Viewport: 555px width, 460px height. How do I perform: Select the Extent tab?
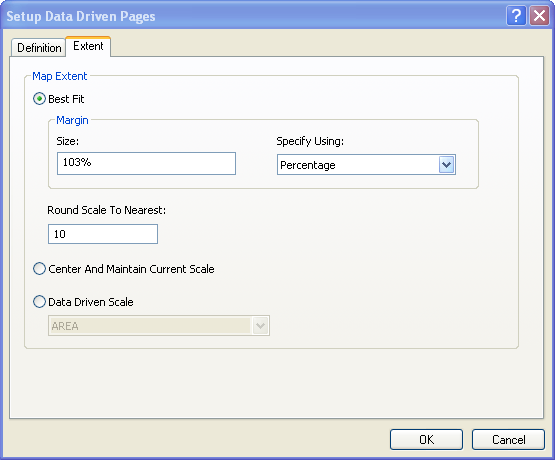pos(88,46)
